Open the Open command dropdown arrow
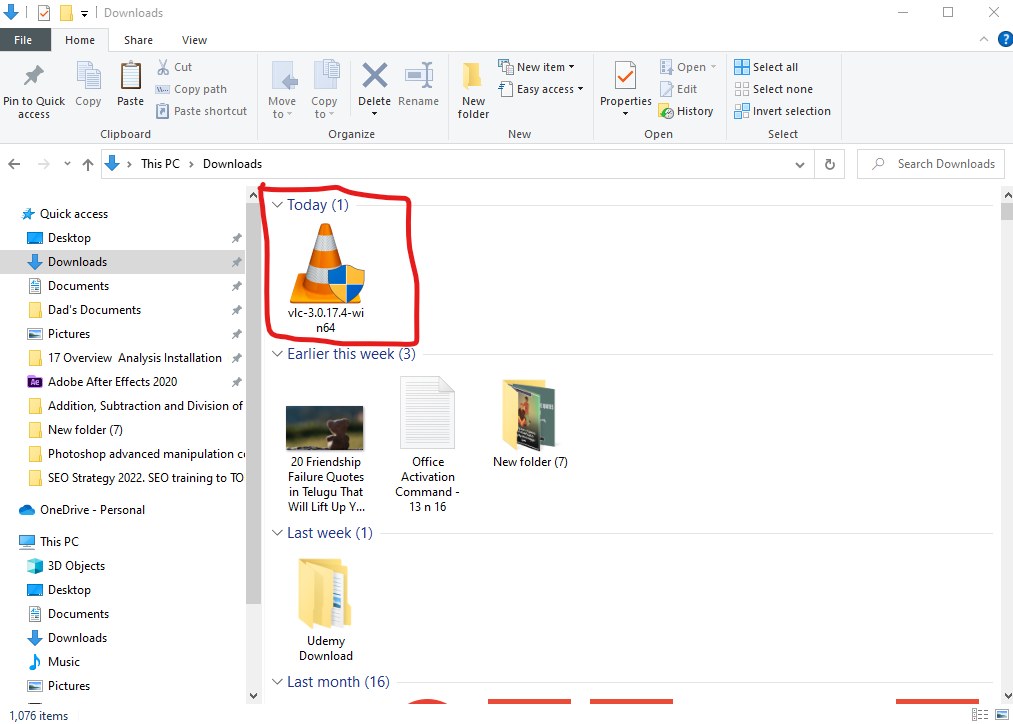 point(714,67)
